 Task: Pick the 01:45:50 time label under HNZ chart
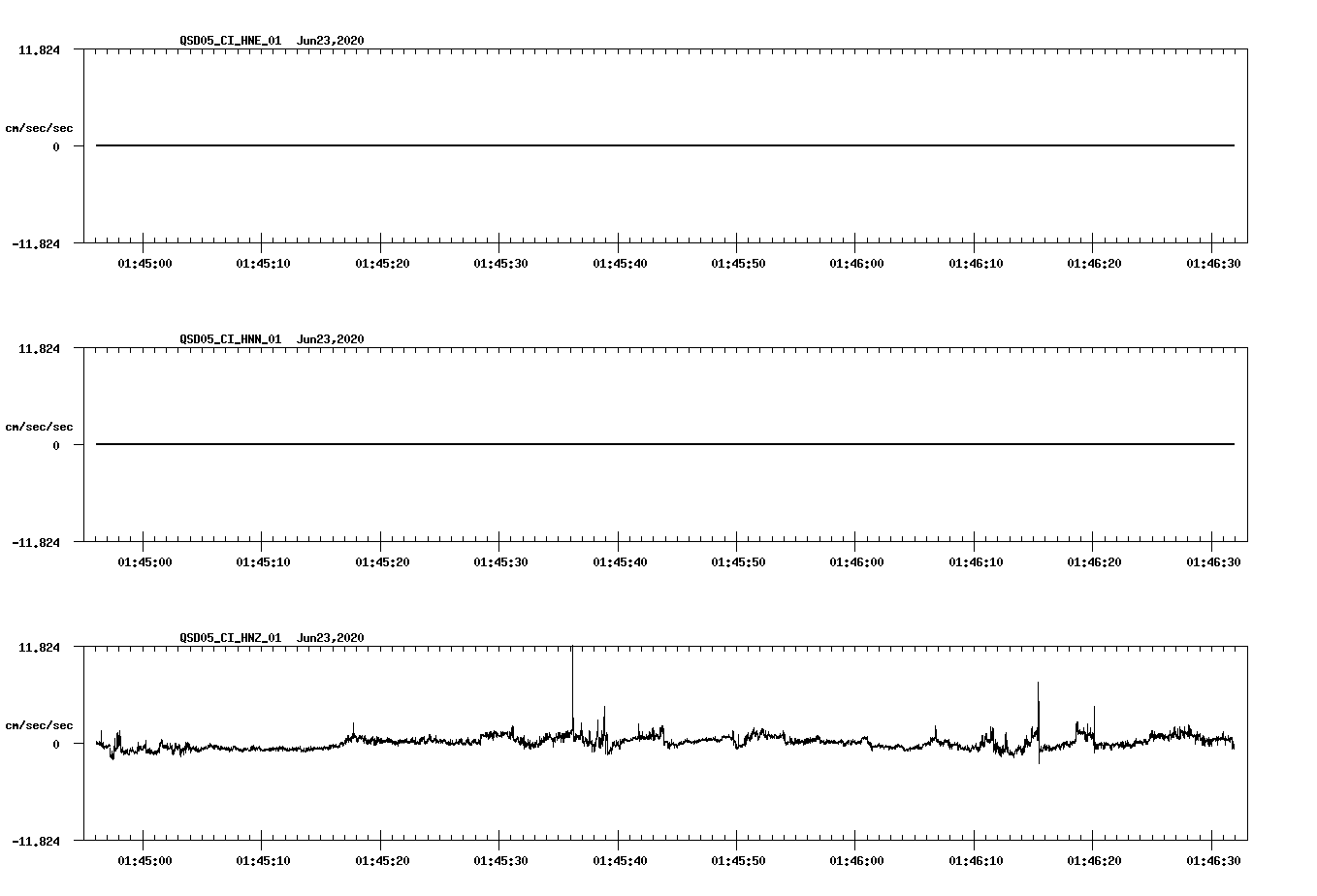(738, 860)
